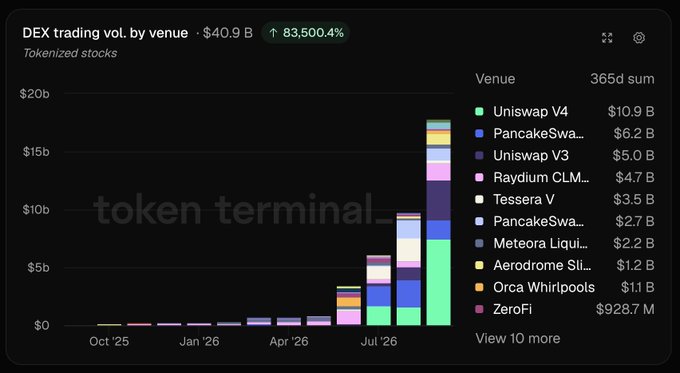Open the View 10 more link

pos(518,338)
